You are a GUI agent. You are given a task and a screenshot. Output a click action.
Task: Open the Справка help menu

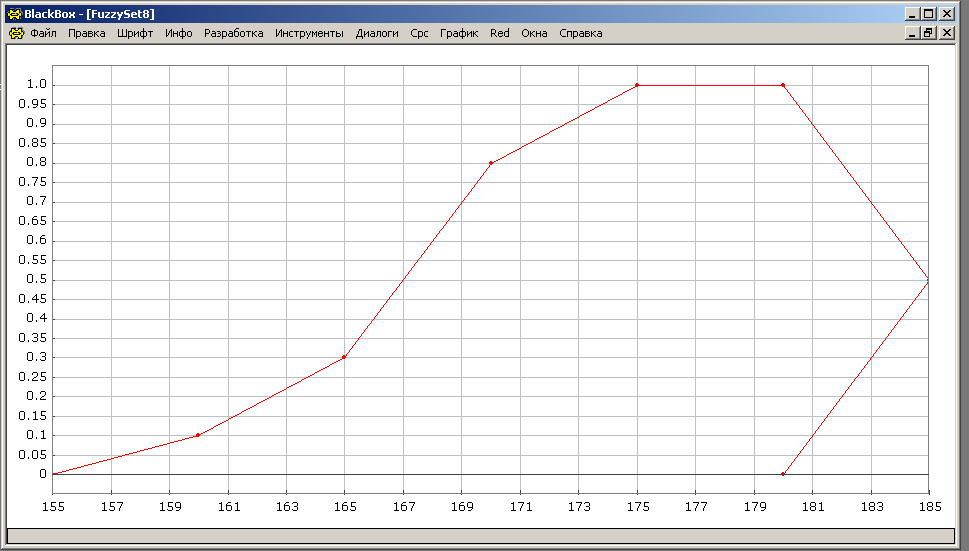click(x=580, y=33)
